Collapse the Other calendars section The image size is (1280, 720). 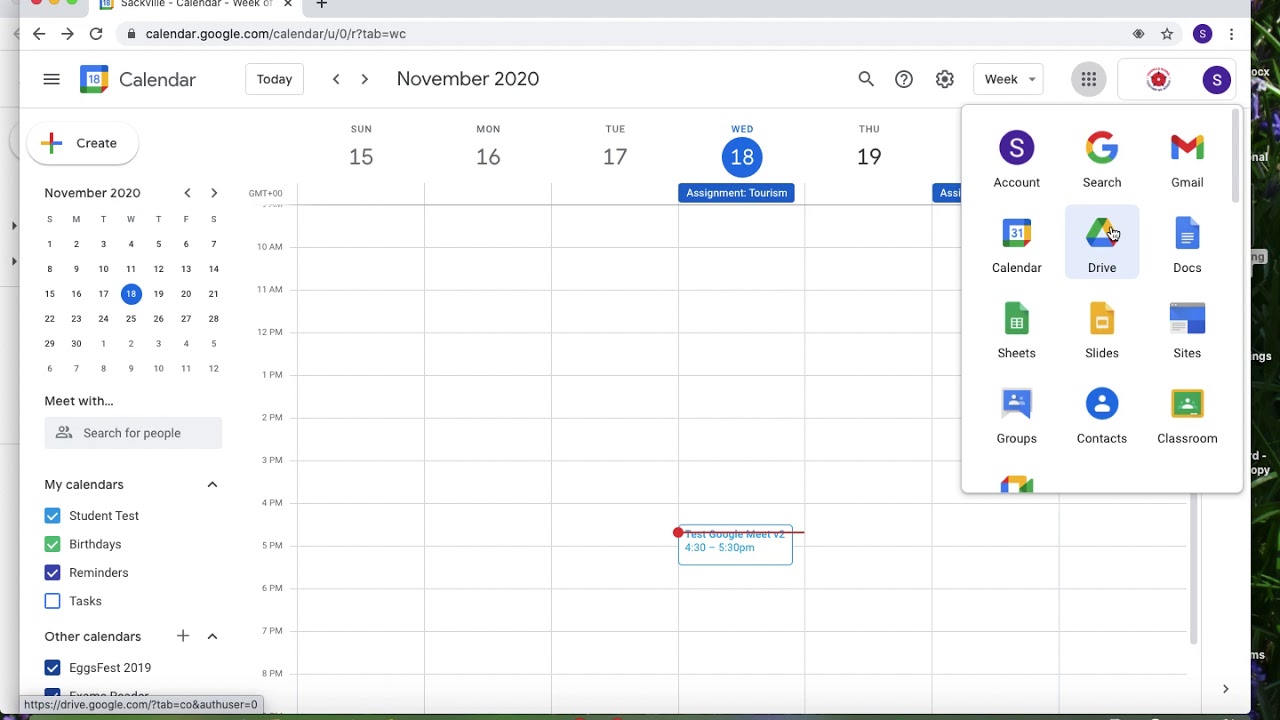pos(212,636)
